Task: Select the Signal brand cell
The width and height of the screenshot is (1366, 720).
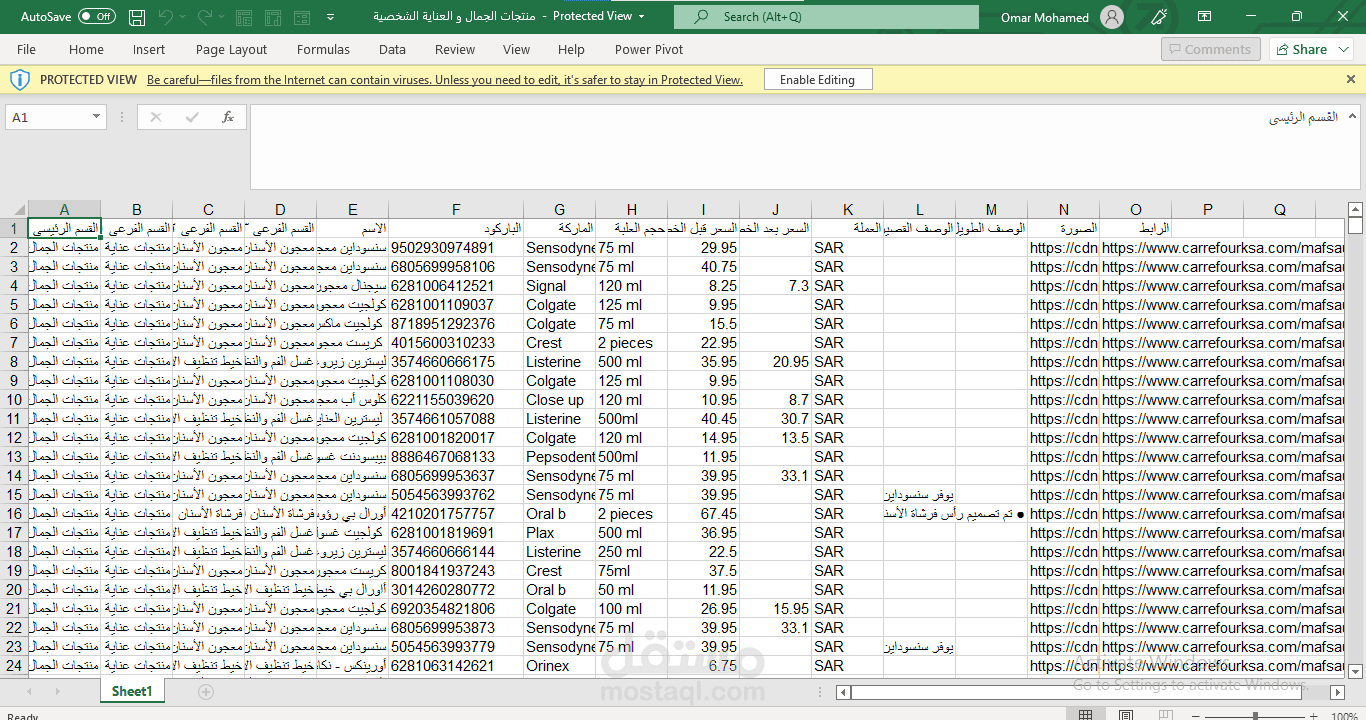Action: coord(559,285)
